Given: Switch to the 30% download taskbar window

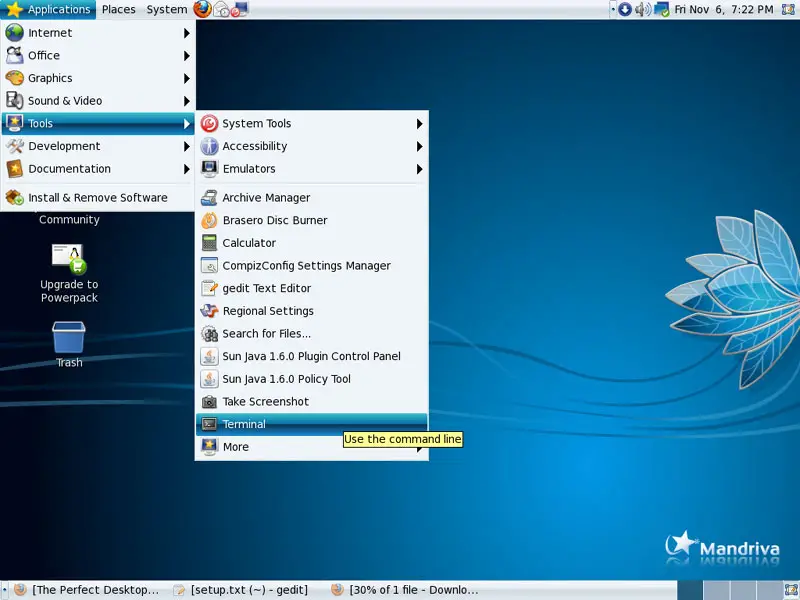Looking at the screenshot, I should (x=404, y=590).
